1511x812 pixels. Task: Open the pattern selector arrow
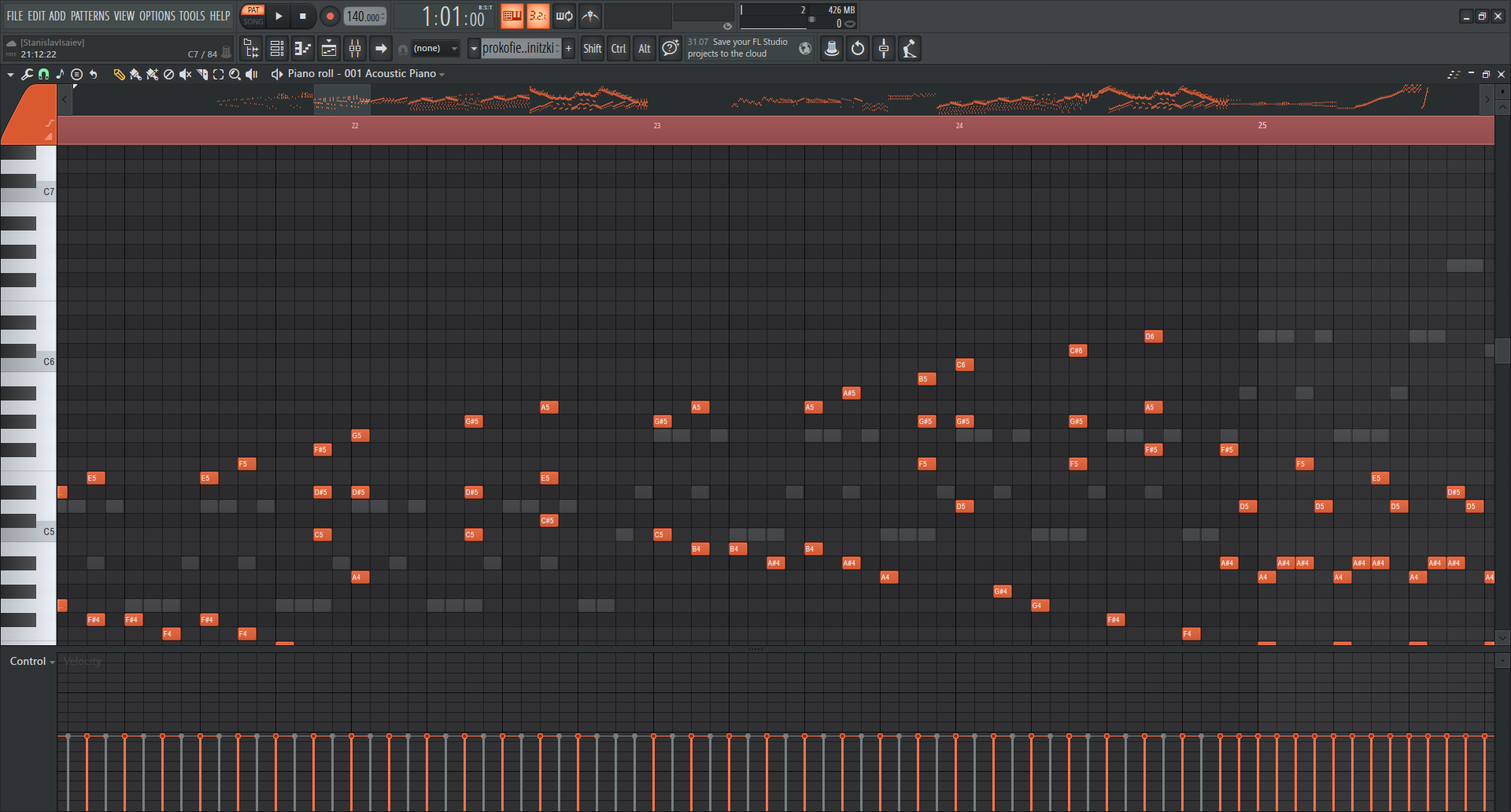pos(474,49)
